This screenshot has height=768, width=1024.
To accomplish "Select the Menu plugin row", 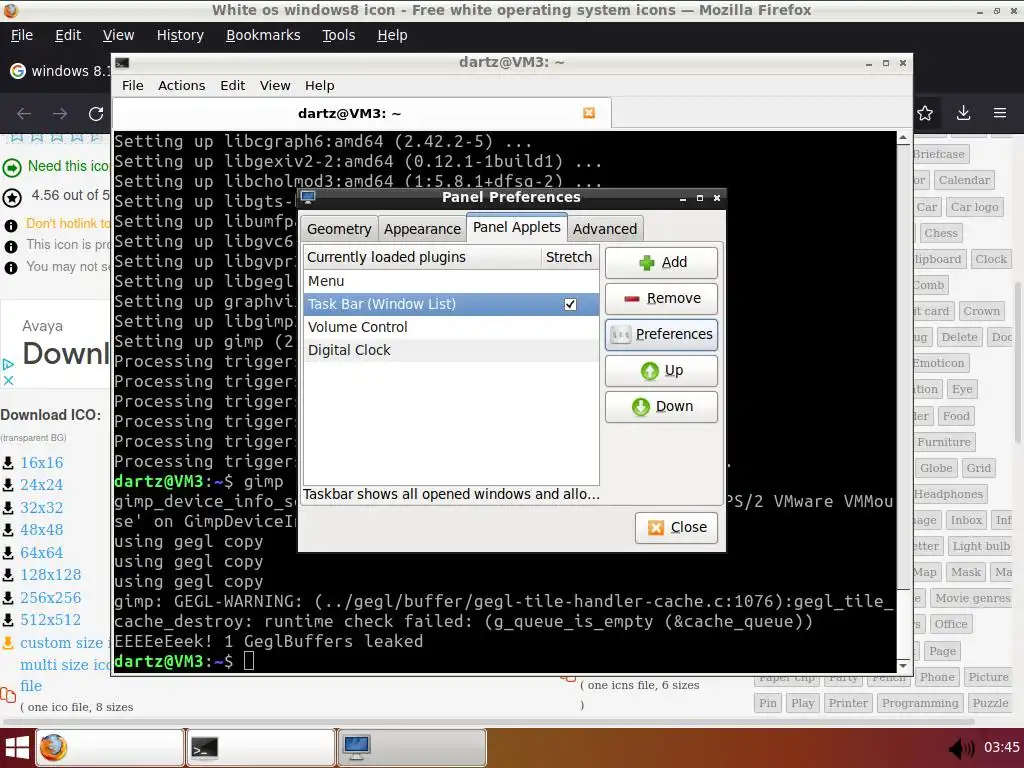I will (451, 281).
